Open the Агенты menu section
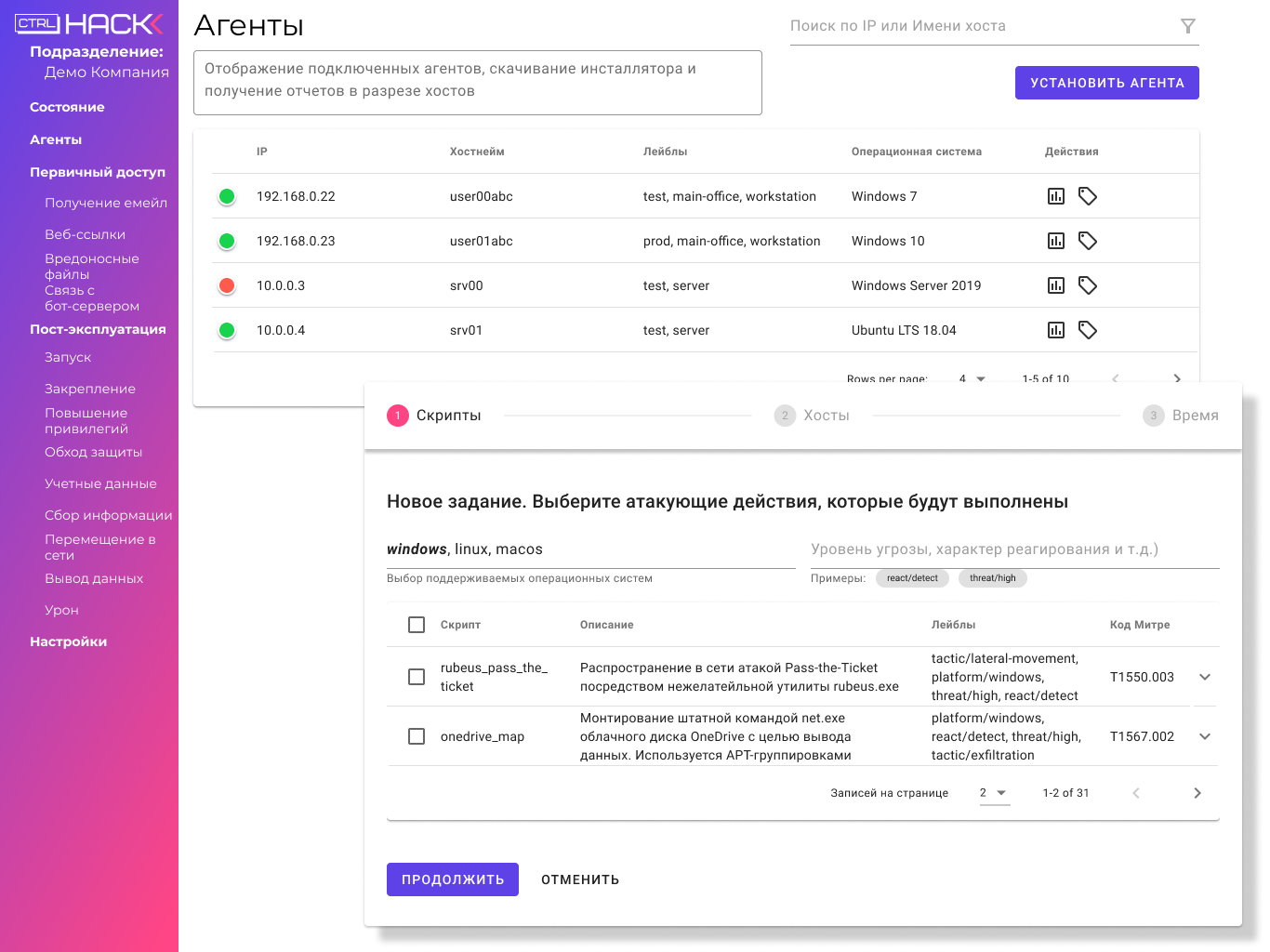The image size is (1270, 952). [x=56, y=139]
